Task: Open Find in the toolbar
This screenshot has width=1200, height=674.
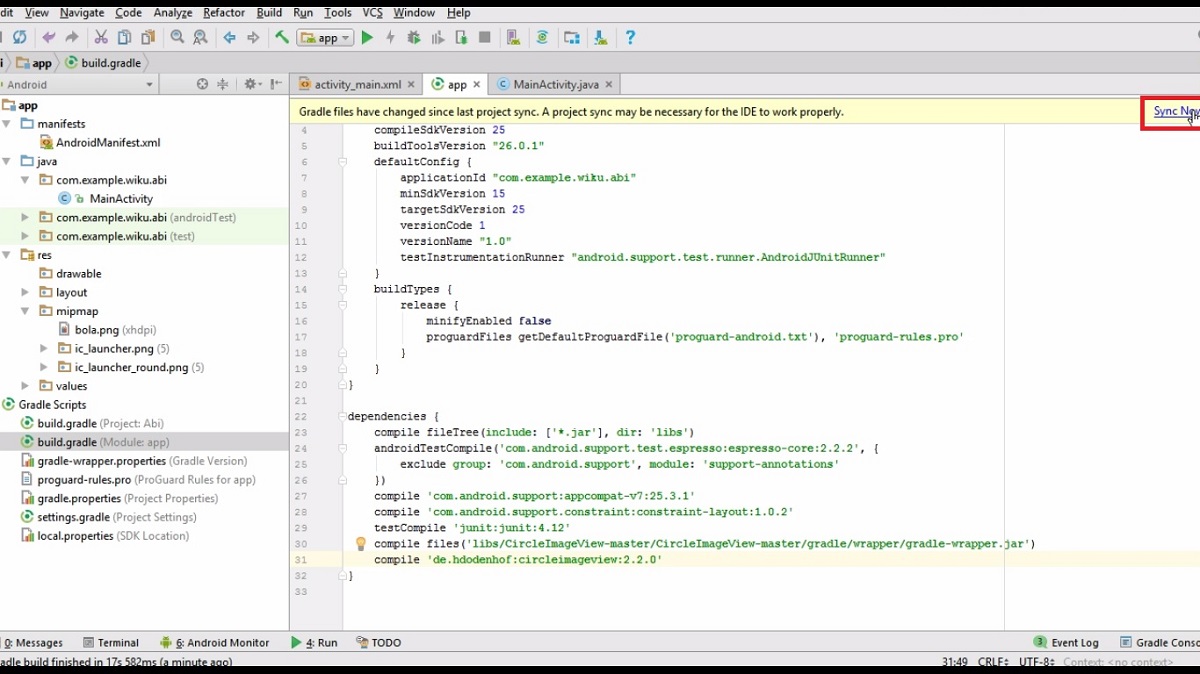Action: point(176,37)
